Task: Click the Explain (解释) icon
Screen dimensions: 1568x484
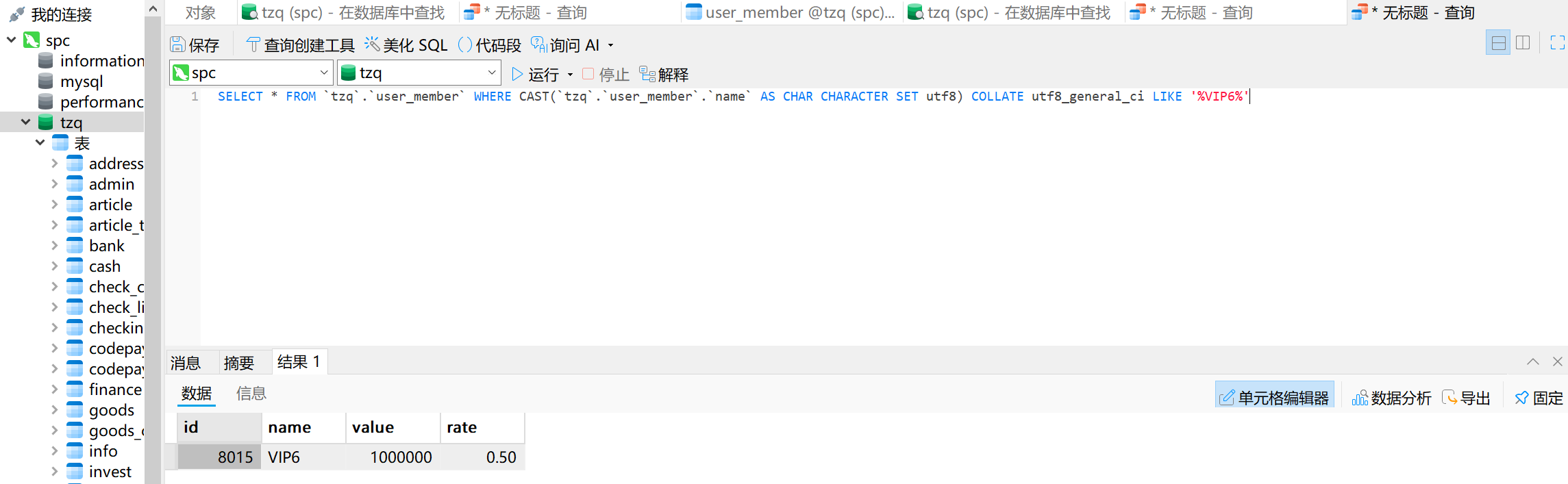Action: 647,74
